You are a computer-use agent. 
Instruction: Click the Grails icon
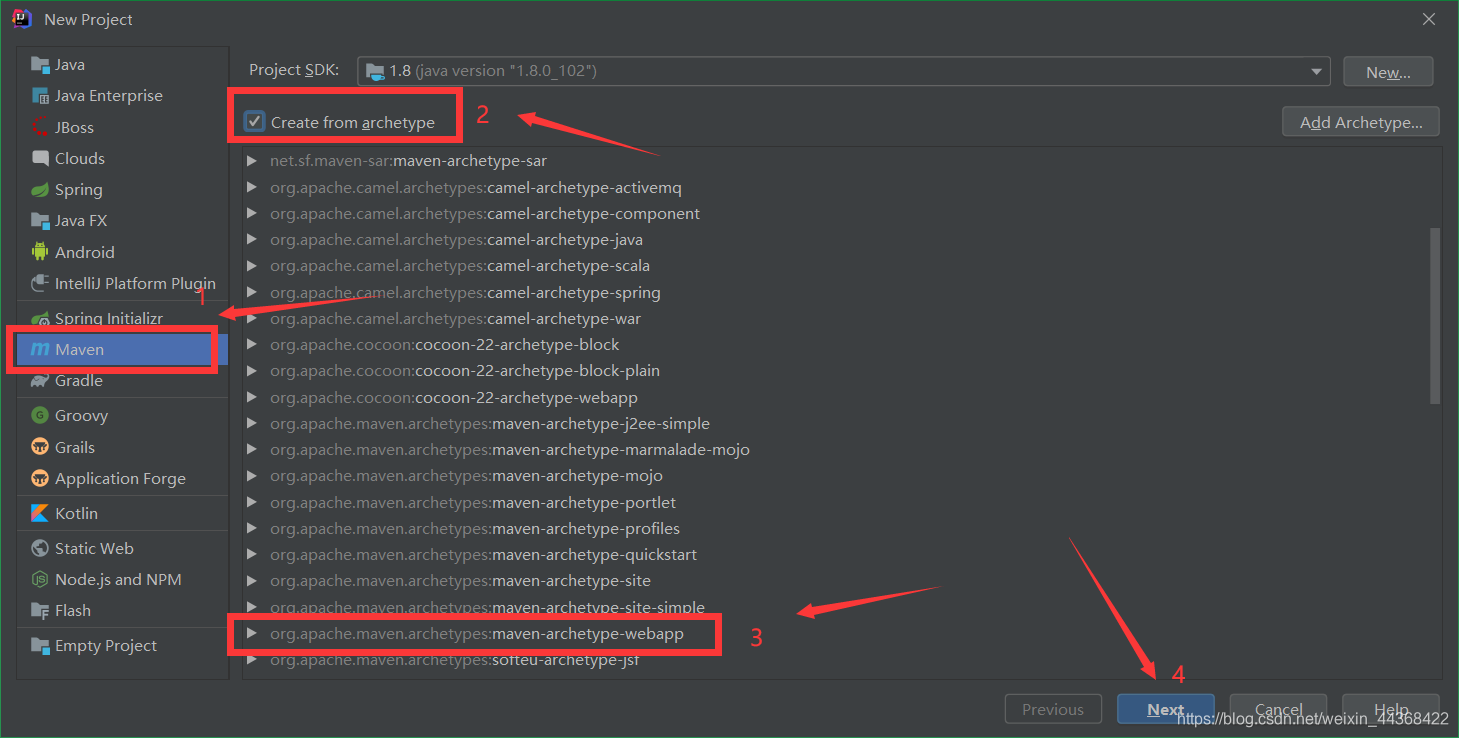(x=40, y=447)
